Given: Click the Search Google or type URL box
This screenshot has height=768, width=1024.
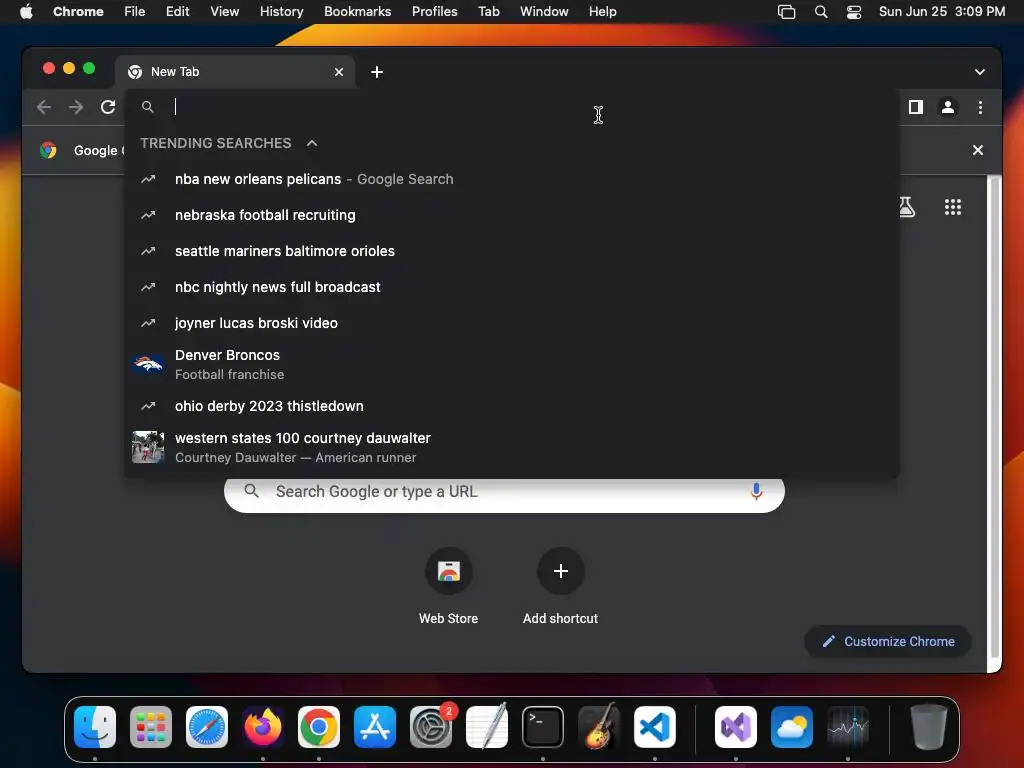Looking at the screenshot, I should tap(504, 492).
